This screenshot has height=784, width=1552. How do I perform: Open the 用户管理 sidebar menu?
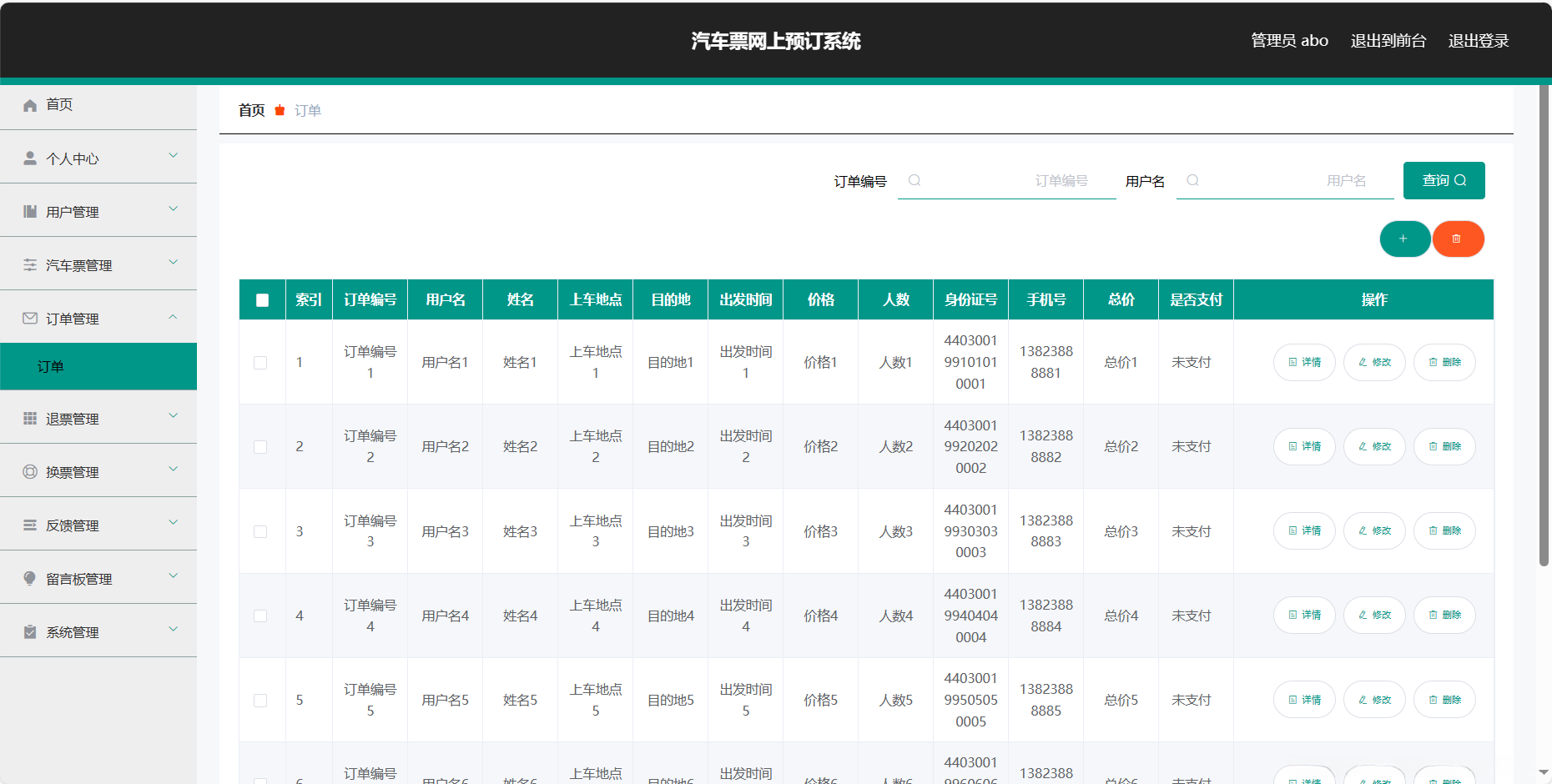point(98,212)
